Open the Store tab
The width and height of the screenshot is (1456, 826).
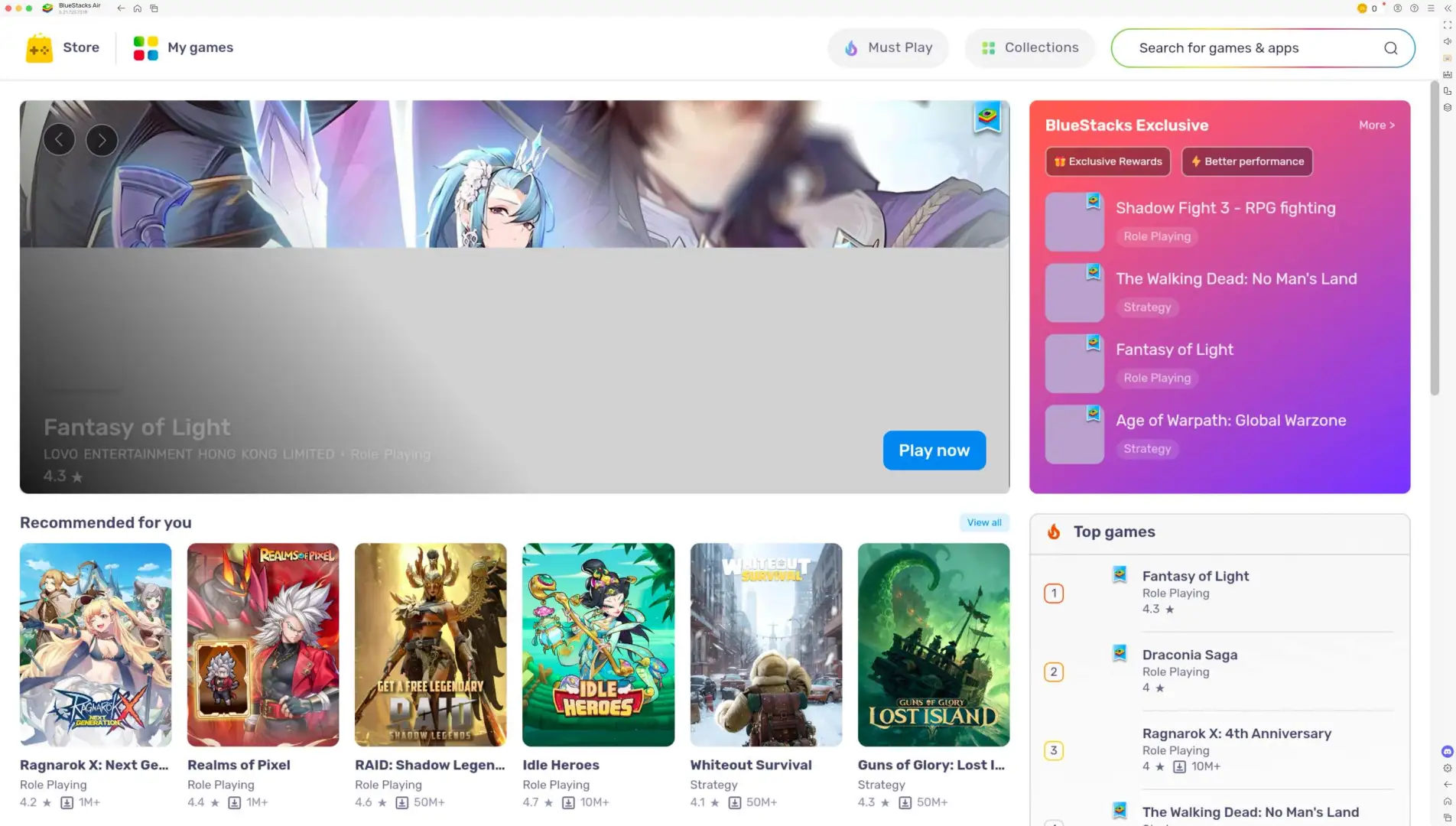63,47
